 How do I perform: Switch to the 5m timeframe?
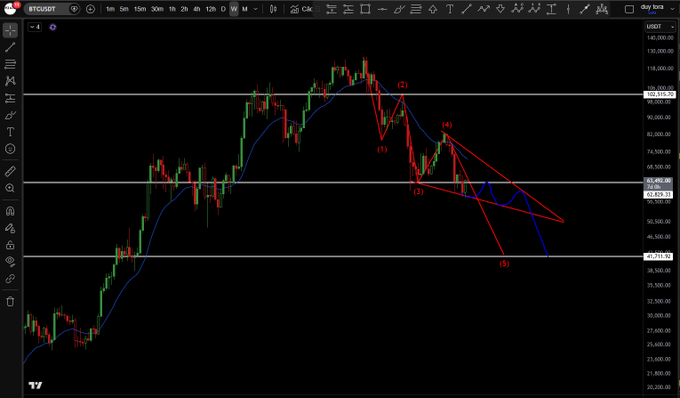point(124,9)
